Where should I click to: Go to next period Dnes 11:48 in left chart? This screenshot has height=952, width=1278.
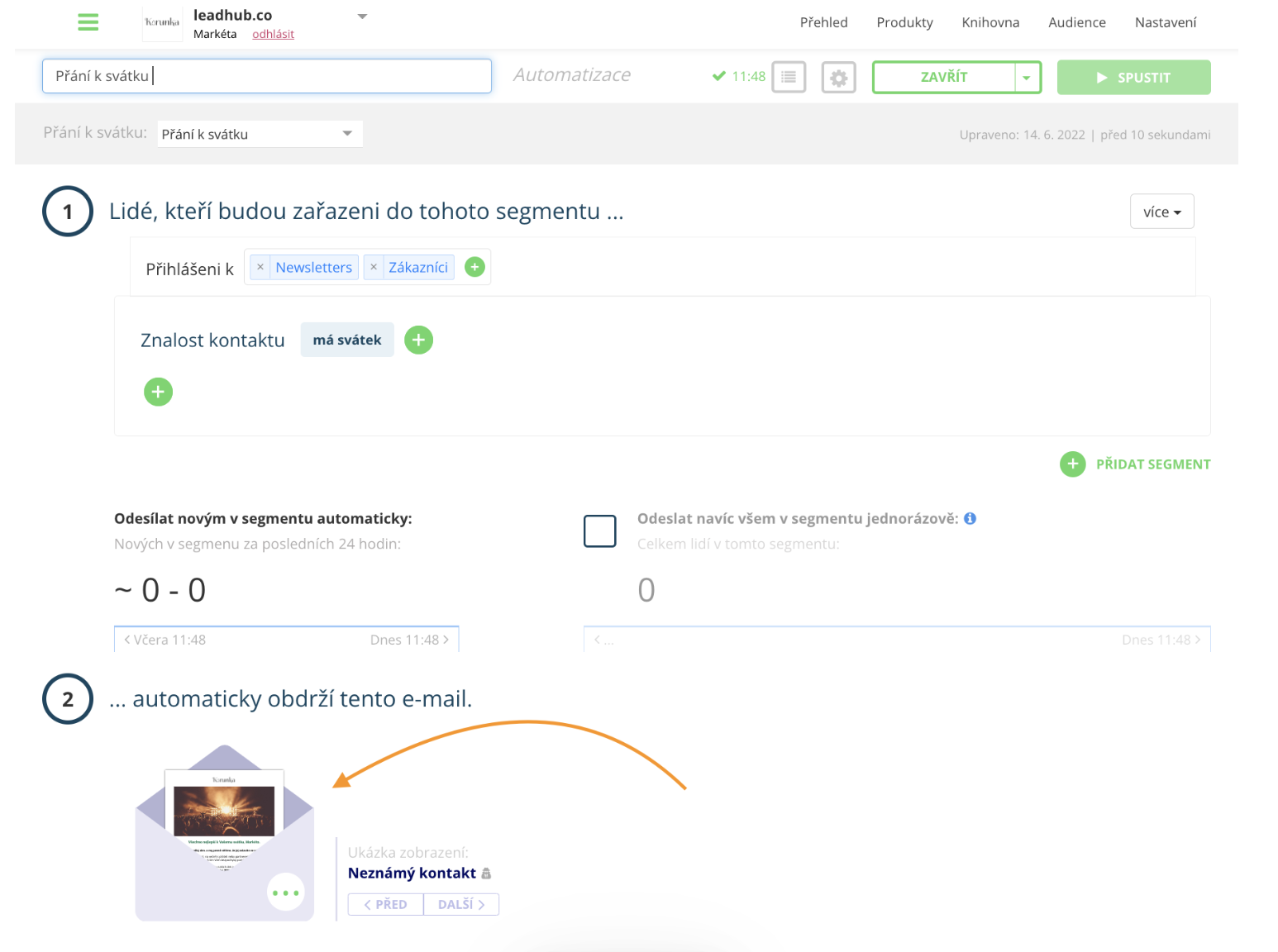coord(409,640)
